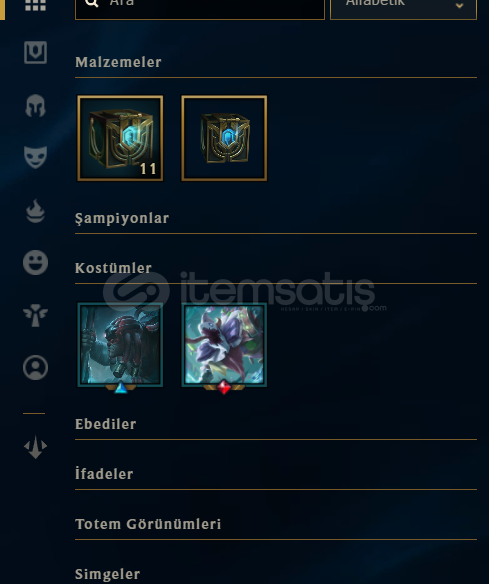Open the Ward skins sidebar icon
The width and height of the screenshot is (489, 584).
(x=35, y=315)
